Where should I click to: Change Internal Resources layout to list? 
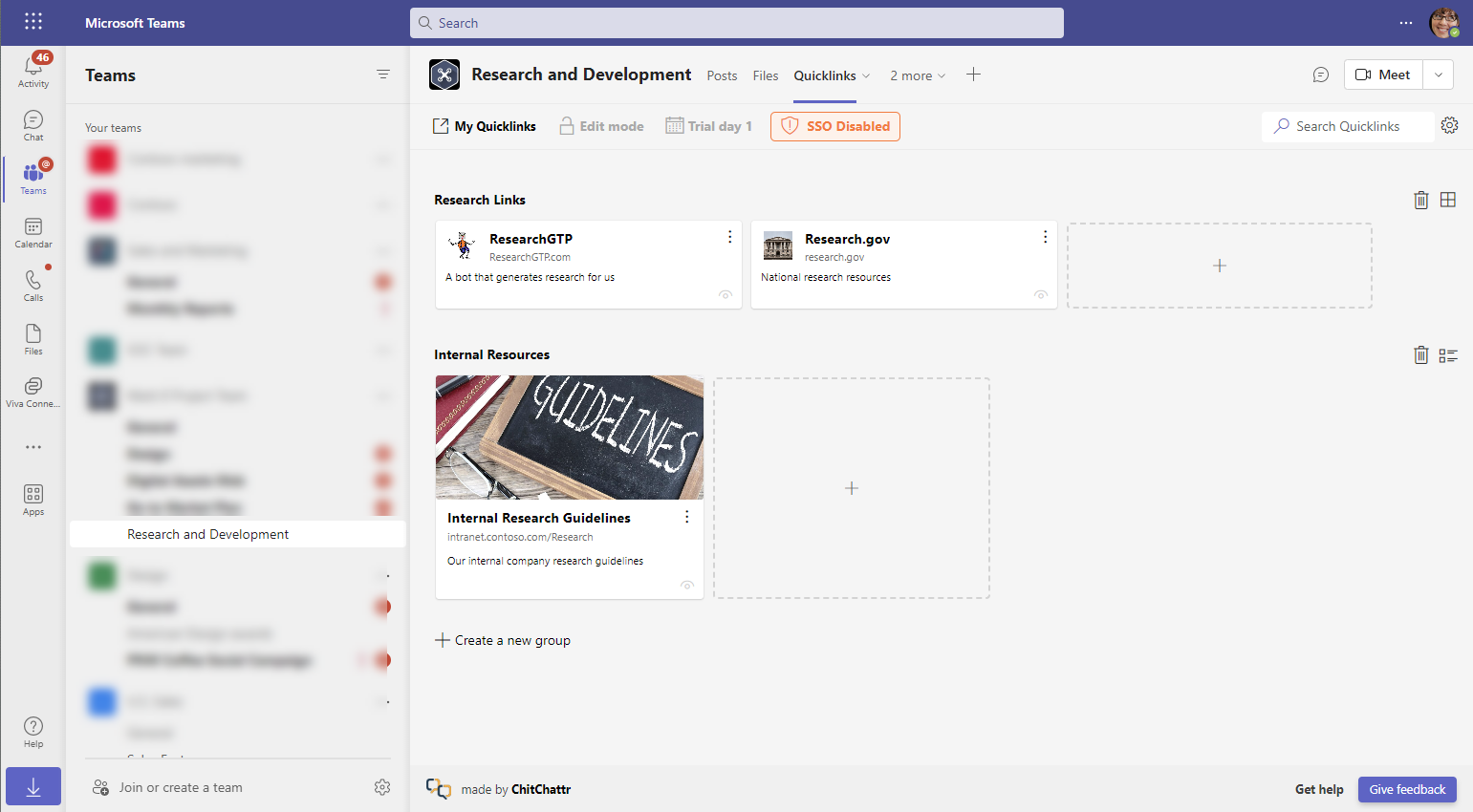pos(1448,355)
